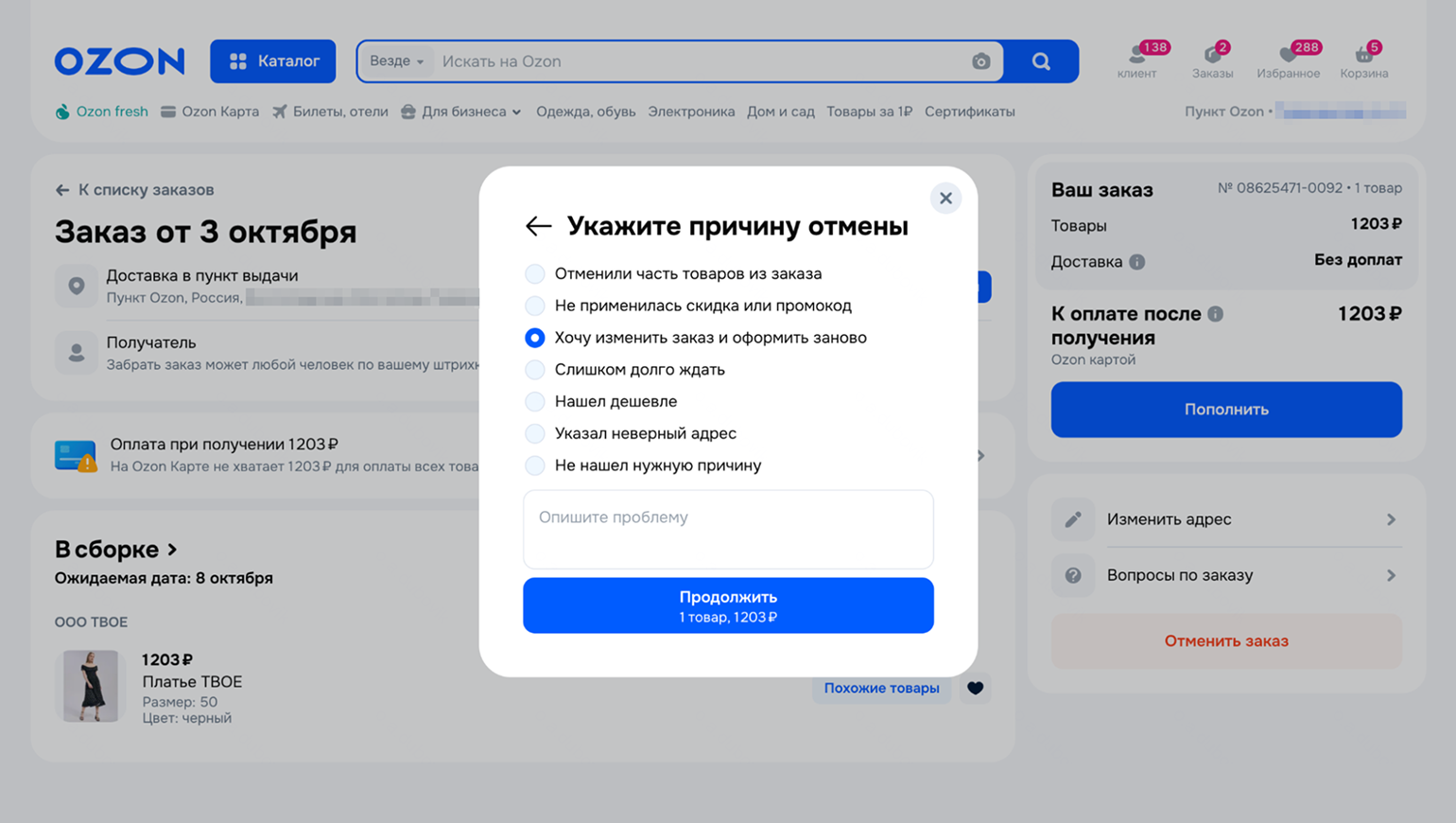Go back К списку заказов

[134, 190]
